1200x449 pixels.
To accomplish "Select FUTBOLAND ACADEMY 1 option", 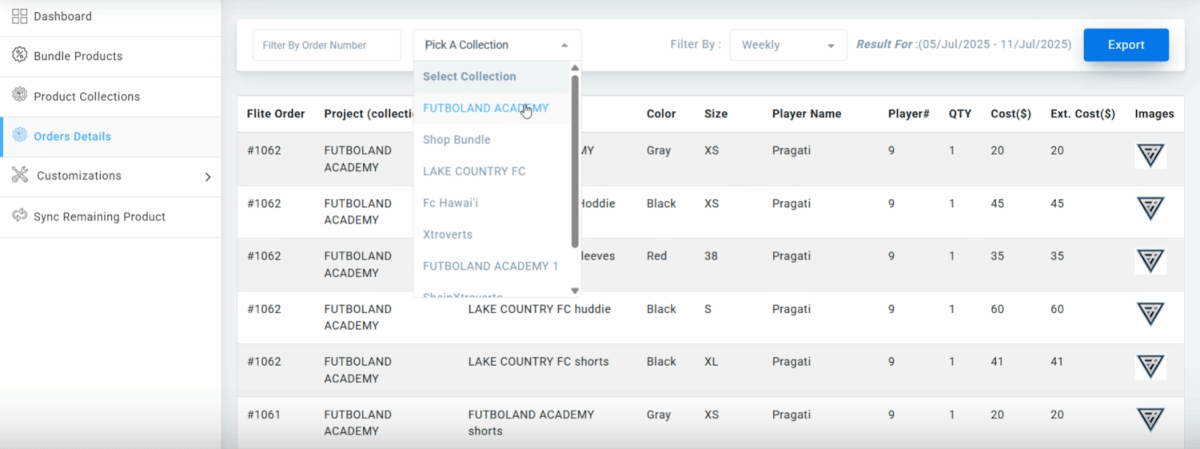I will coord(490,266).
